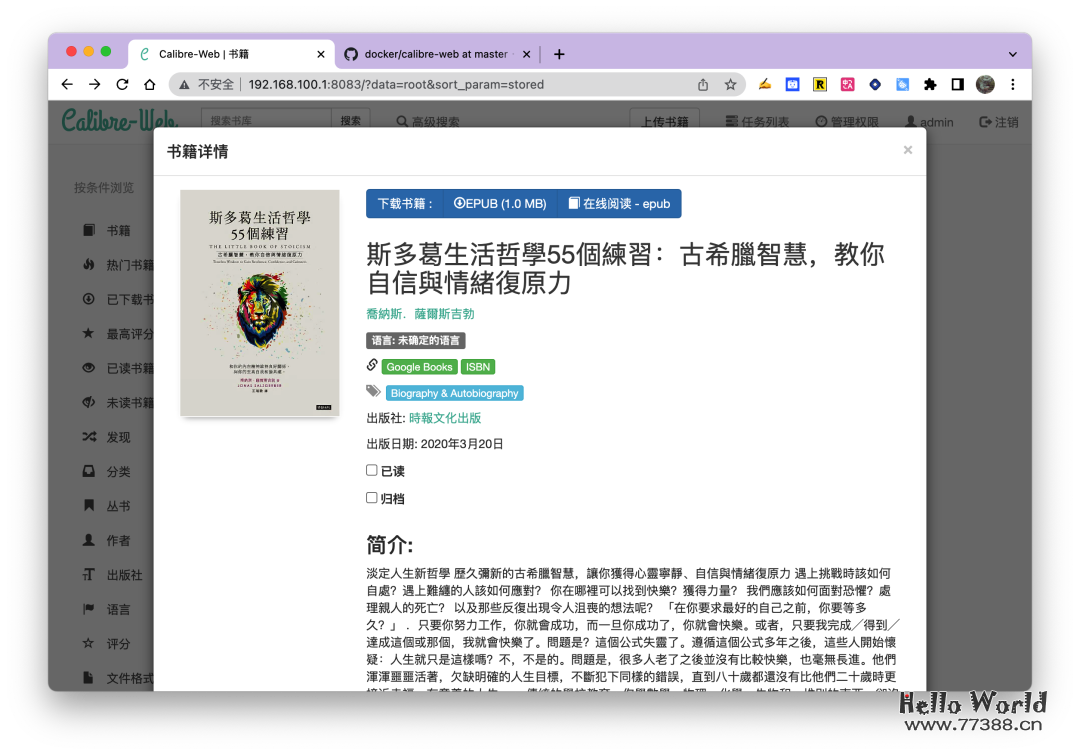Screen dimensions: 1080x755
Task: Click the share page icon
Action: pyautogui.click(x=703, y=84)
